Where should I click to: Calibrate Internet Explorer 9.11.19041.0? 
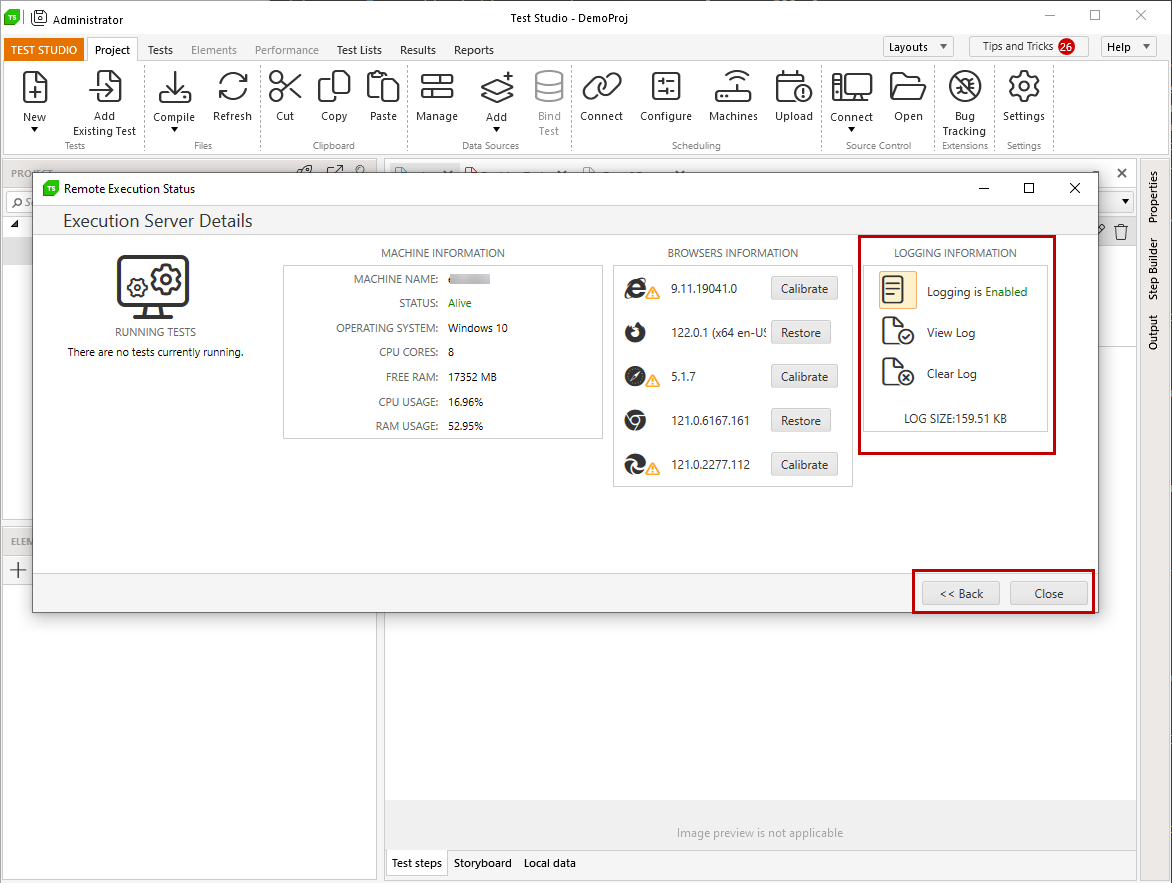click(804, 289)
